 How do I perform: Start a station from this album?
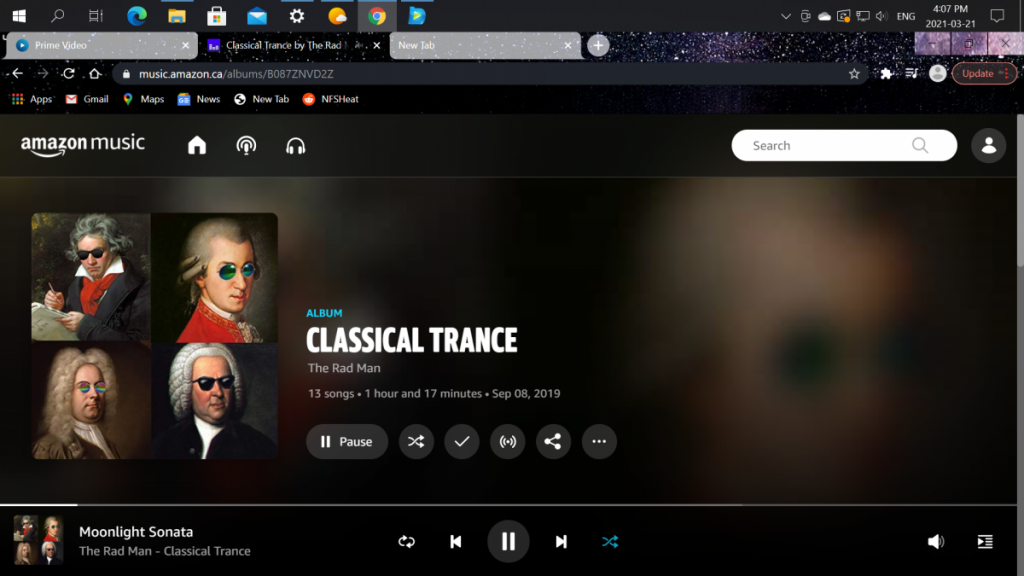click(x=507, y=441)
